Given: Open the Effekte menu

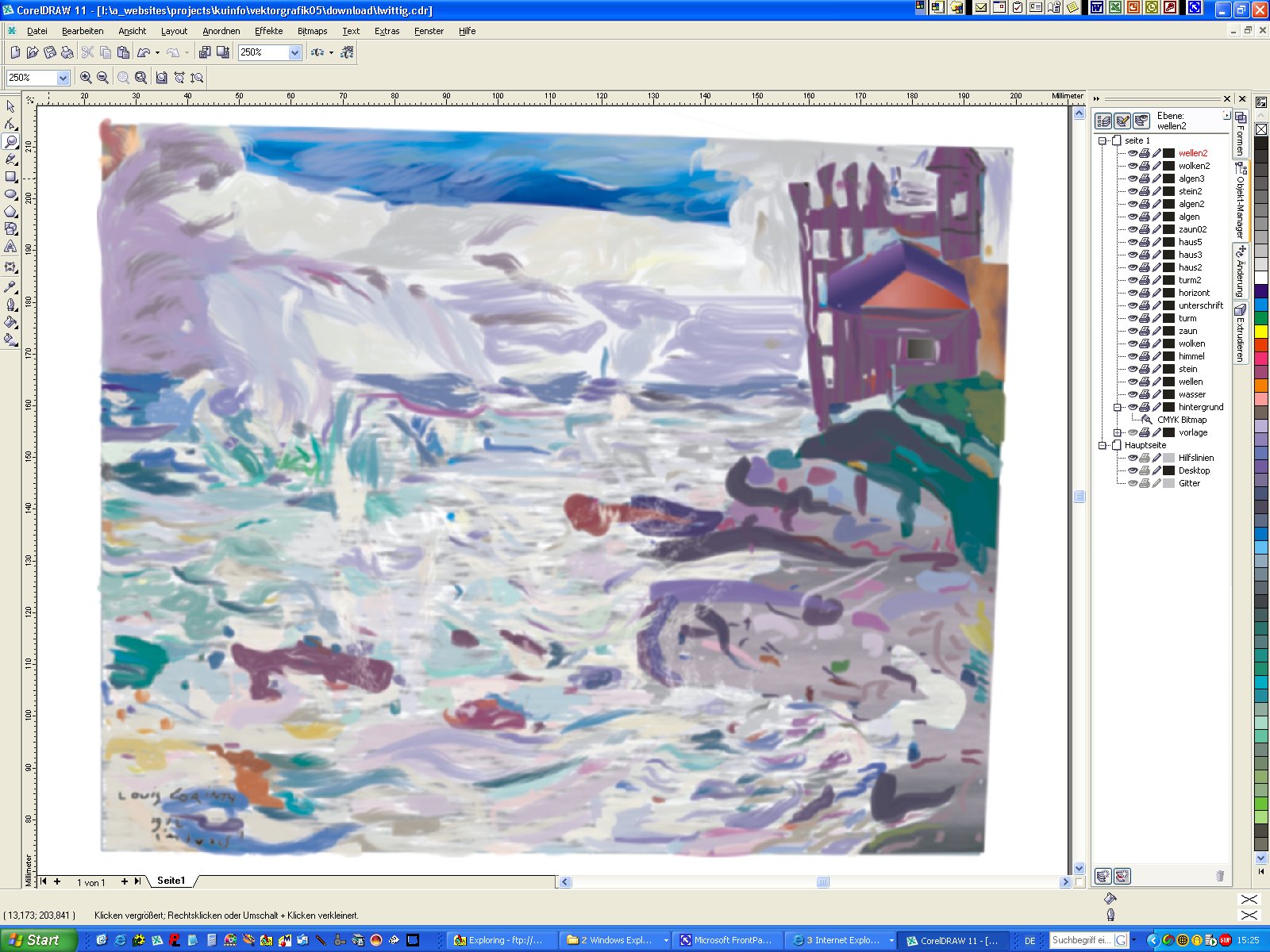Looking at the screenshot, I should [268, 31].
